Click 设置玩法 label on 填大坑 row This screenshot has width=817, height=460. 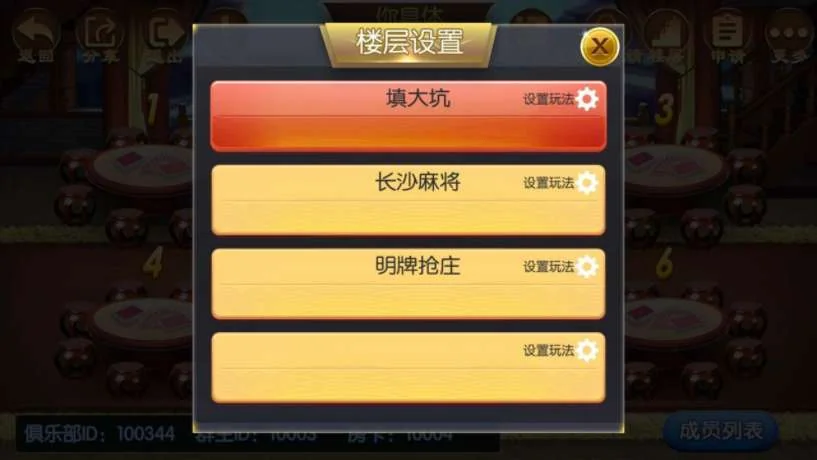549,99
